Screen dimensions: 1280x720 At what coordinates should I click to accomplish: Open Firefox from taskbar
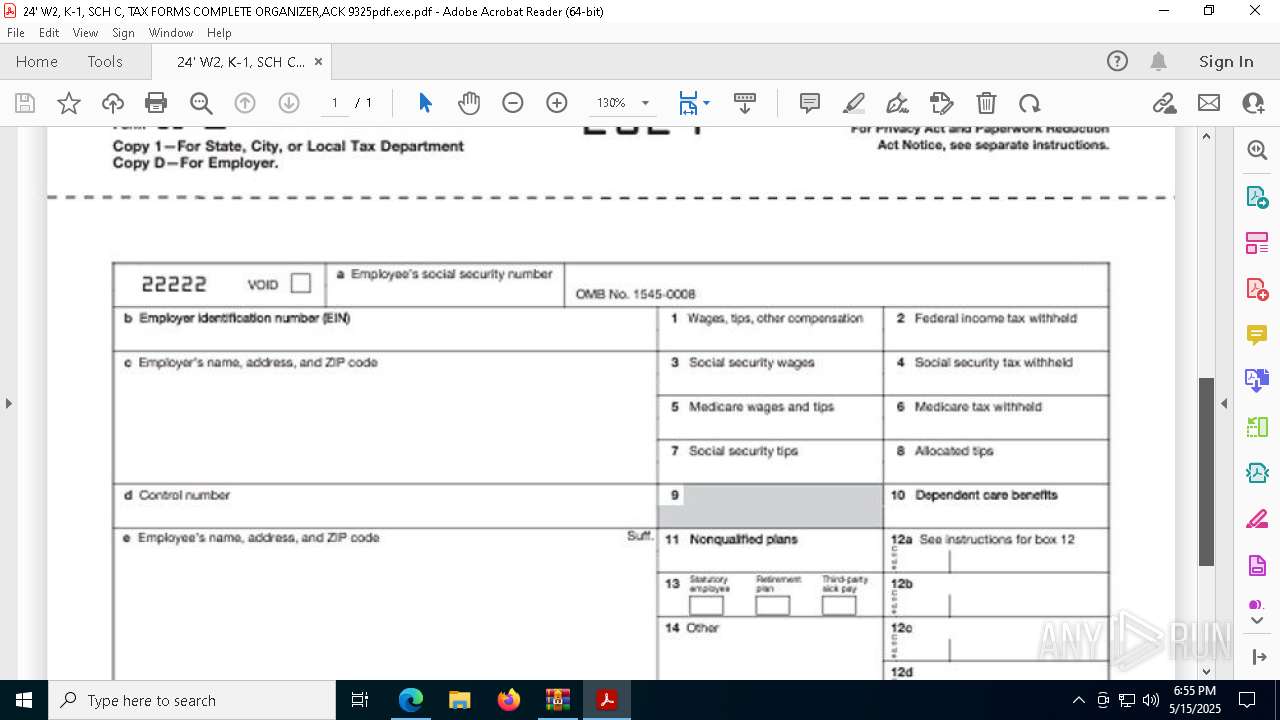(509, 700)
